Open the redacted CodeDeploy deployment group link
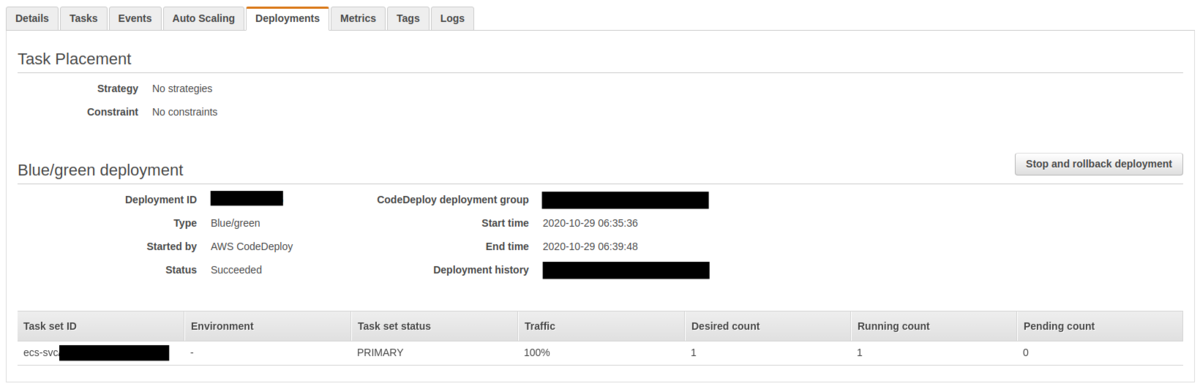The width and height of the screenshot is (1200, 389). click(625, 200)
